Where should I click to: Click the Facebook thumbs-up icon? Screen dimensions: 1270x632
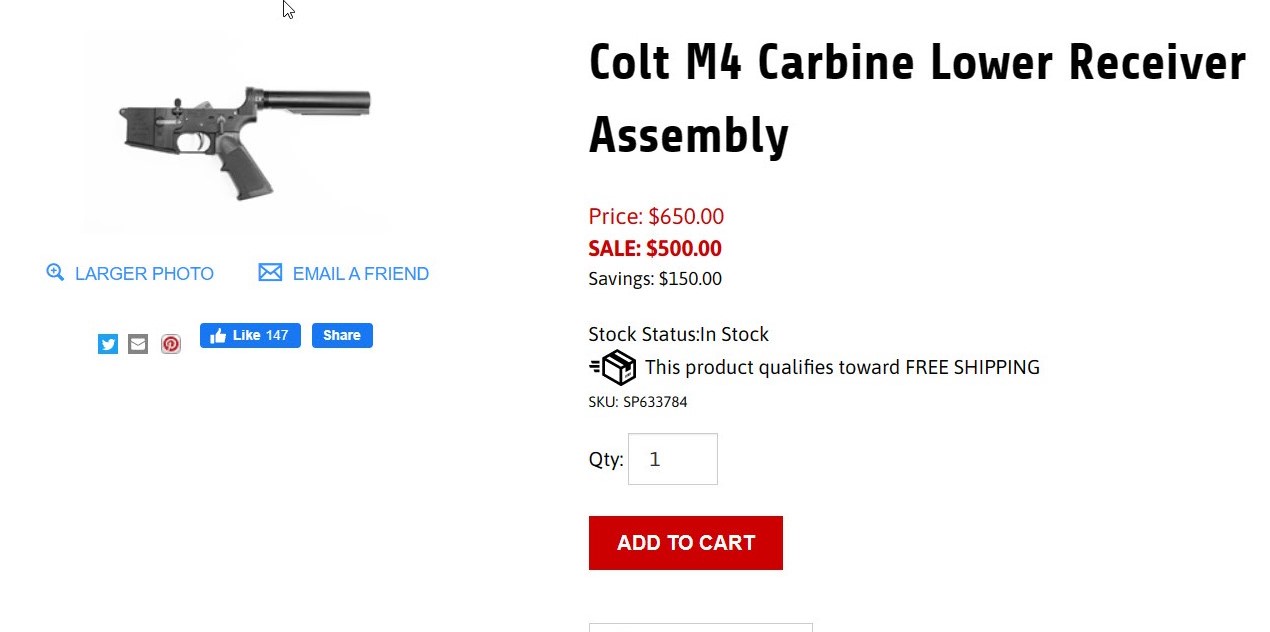pos(218,336)
